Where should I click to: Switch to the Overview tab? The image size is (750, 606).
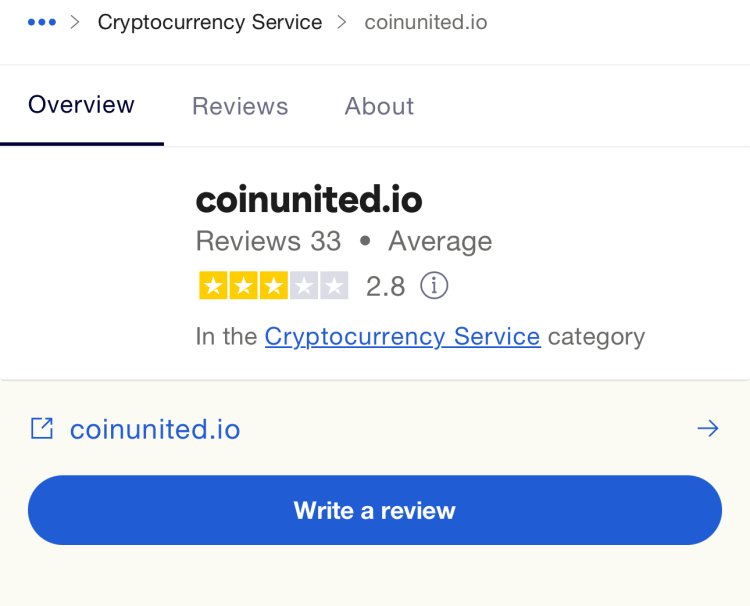81,105
